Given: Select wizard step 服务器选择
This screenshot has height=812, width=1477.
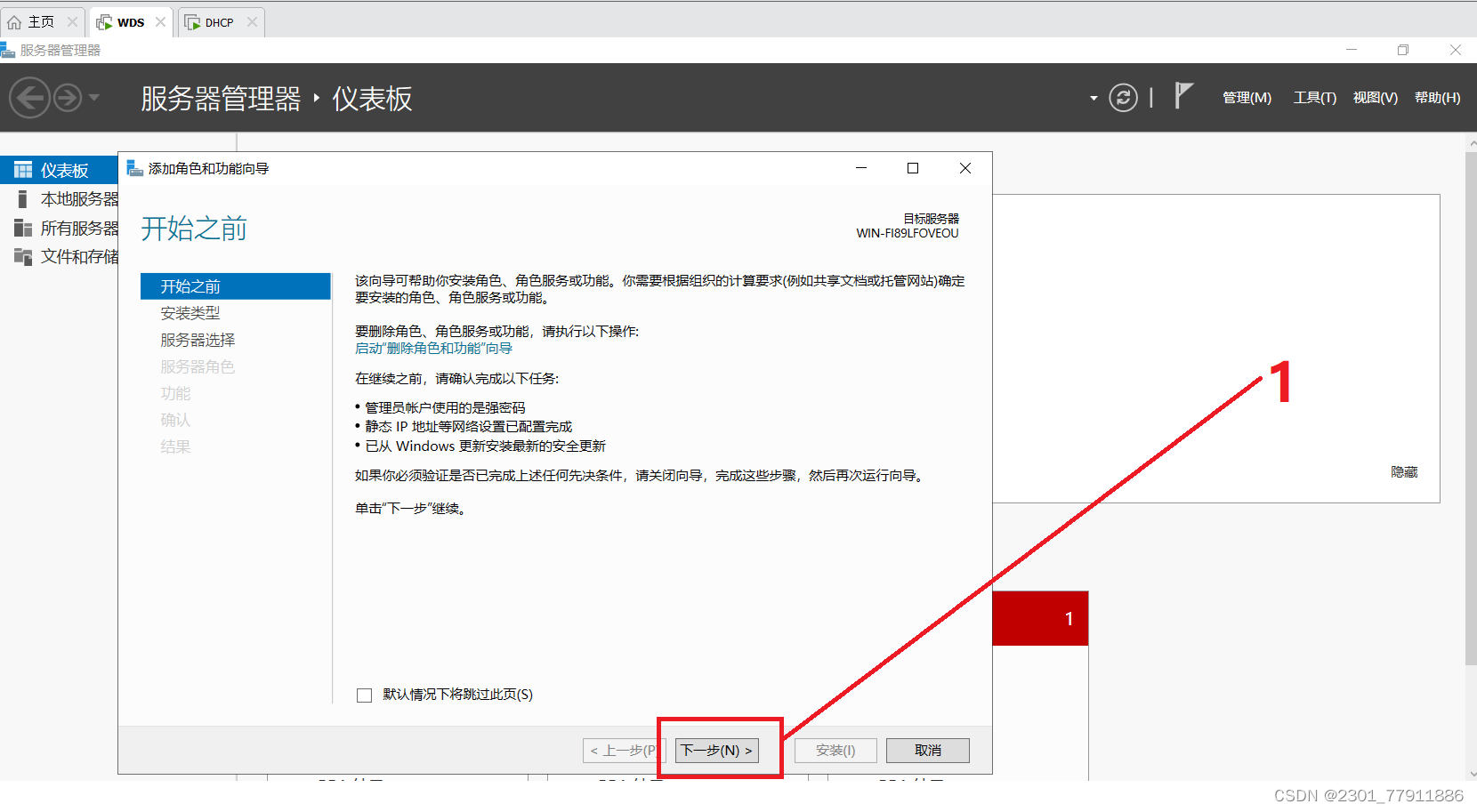Looking at the screenshot, I should tap(198, 340).
